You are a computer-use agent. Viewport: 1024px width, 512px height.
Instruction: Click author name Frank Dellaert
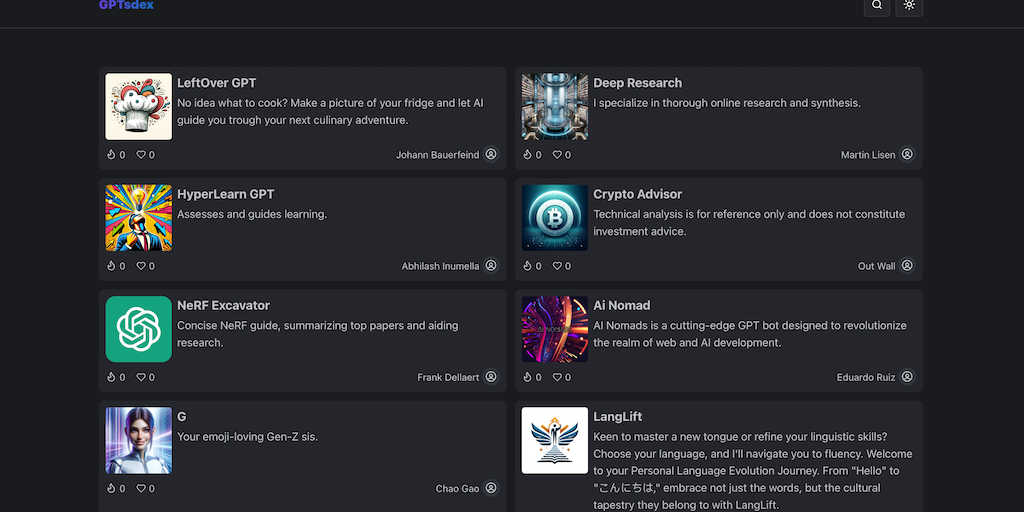[448, 377]
